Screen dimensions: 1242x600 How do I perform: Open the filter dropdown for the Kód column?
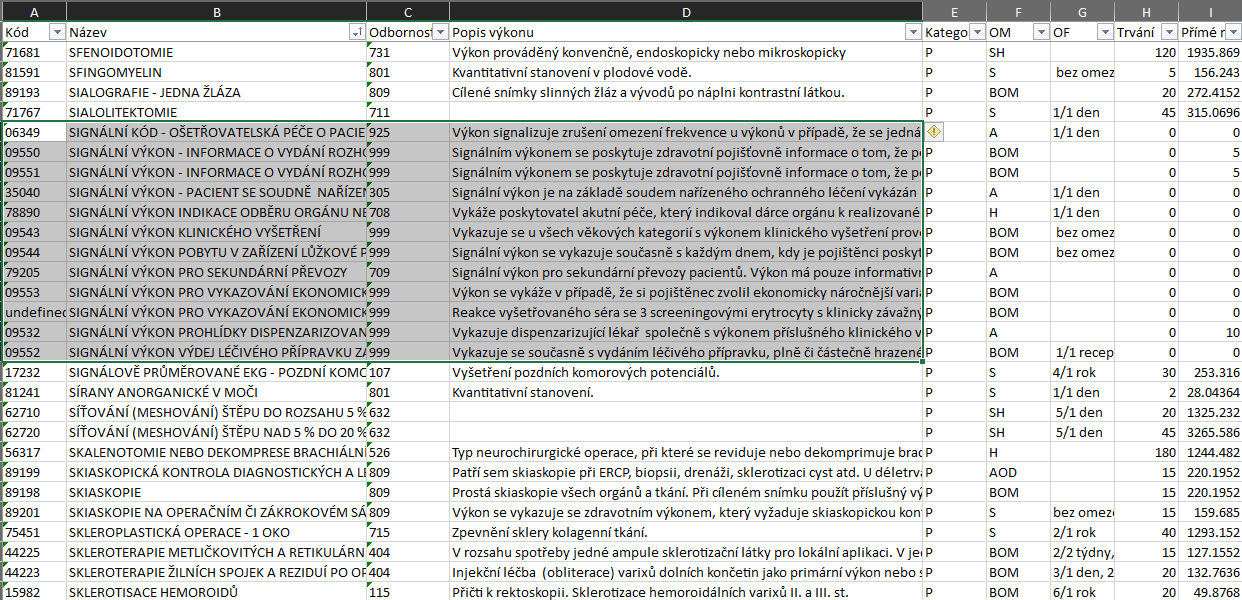[57, 32]
